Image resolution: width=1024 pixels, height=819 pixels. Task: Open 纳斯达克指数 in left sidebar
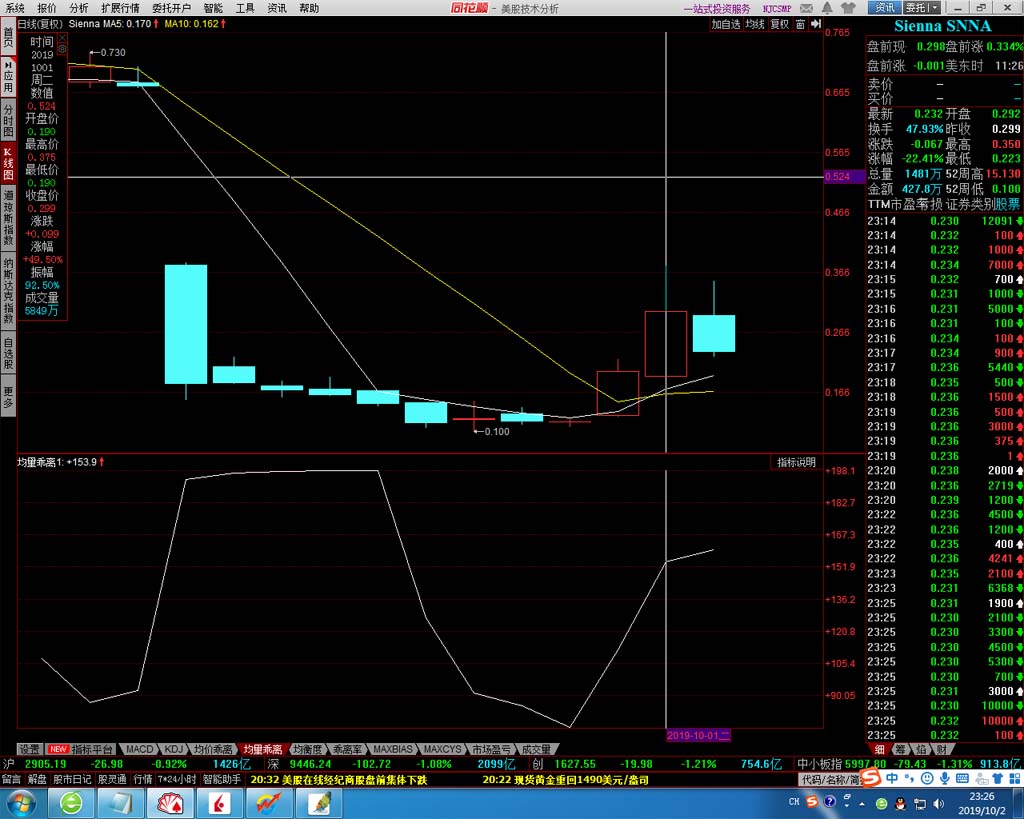click(x=8, y=290)
